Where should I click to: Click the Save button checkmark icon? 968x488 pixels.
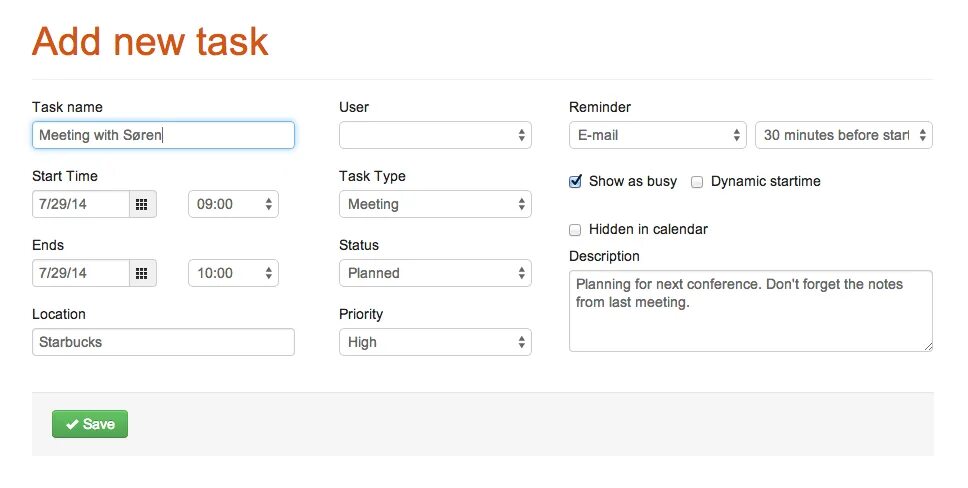click(x=72, y=424)
